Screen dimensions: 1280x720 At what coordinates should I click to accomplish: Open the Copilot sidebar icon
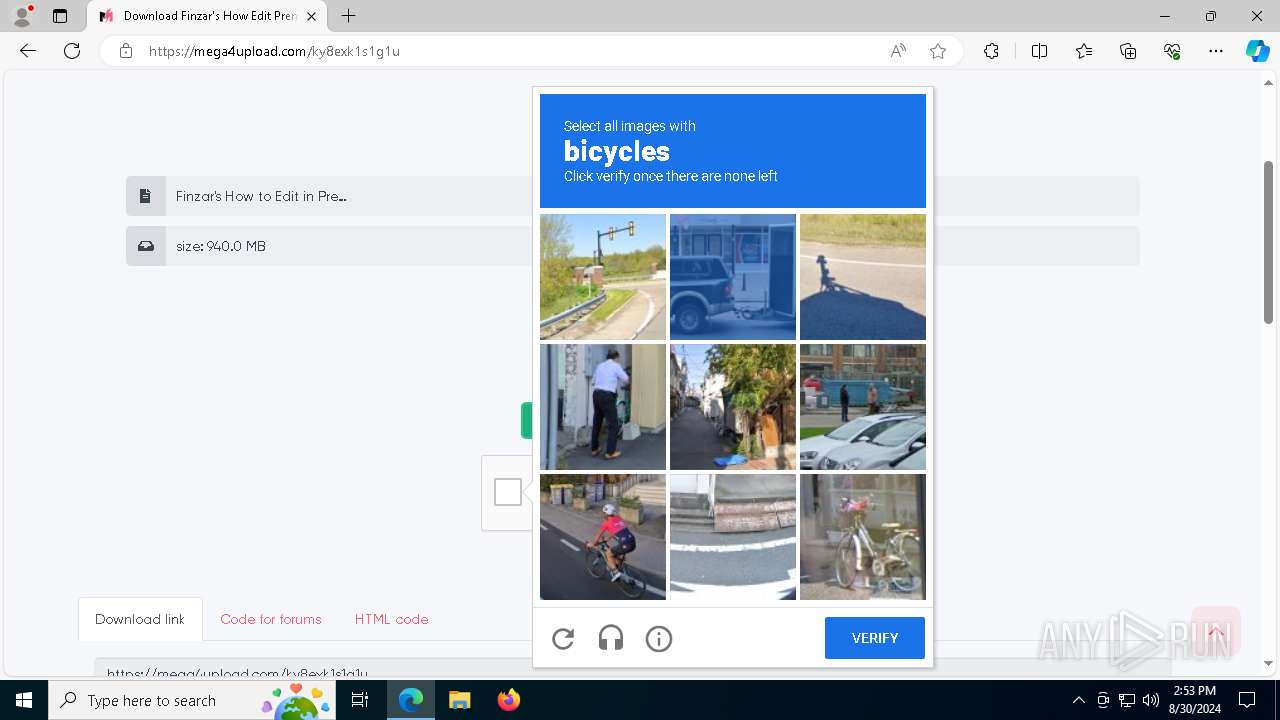click(1258, 51)
